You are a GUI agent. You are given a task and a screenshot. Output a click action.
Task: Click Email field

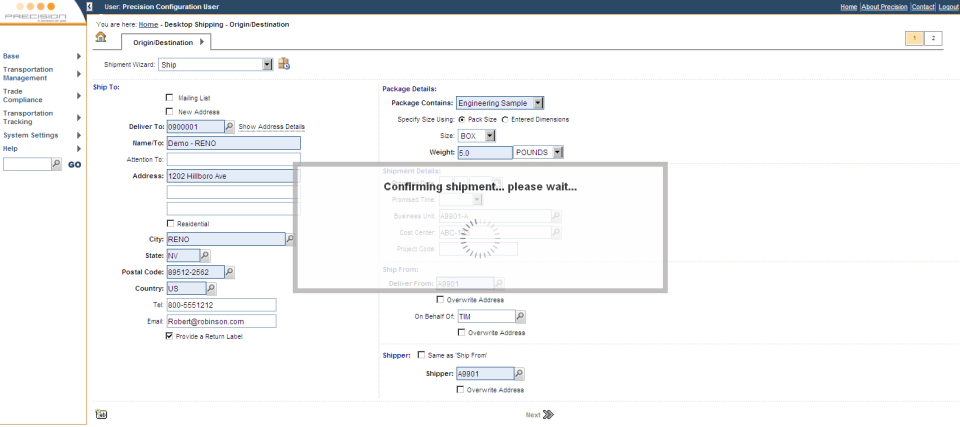tap(221, 321)
